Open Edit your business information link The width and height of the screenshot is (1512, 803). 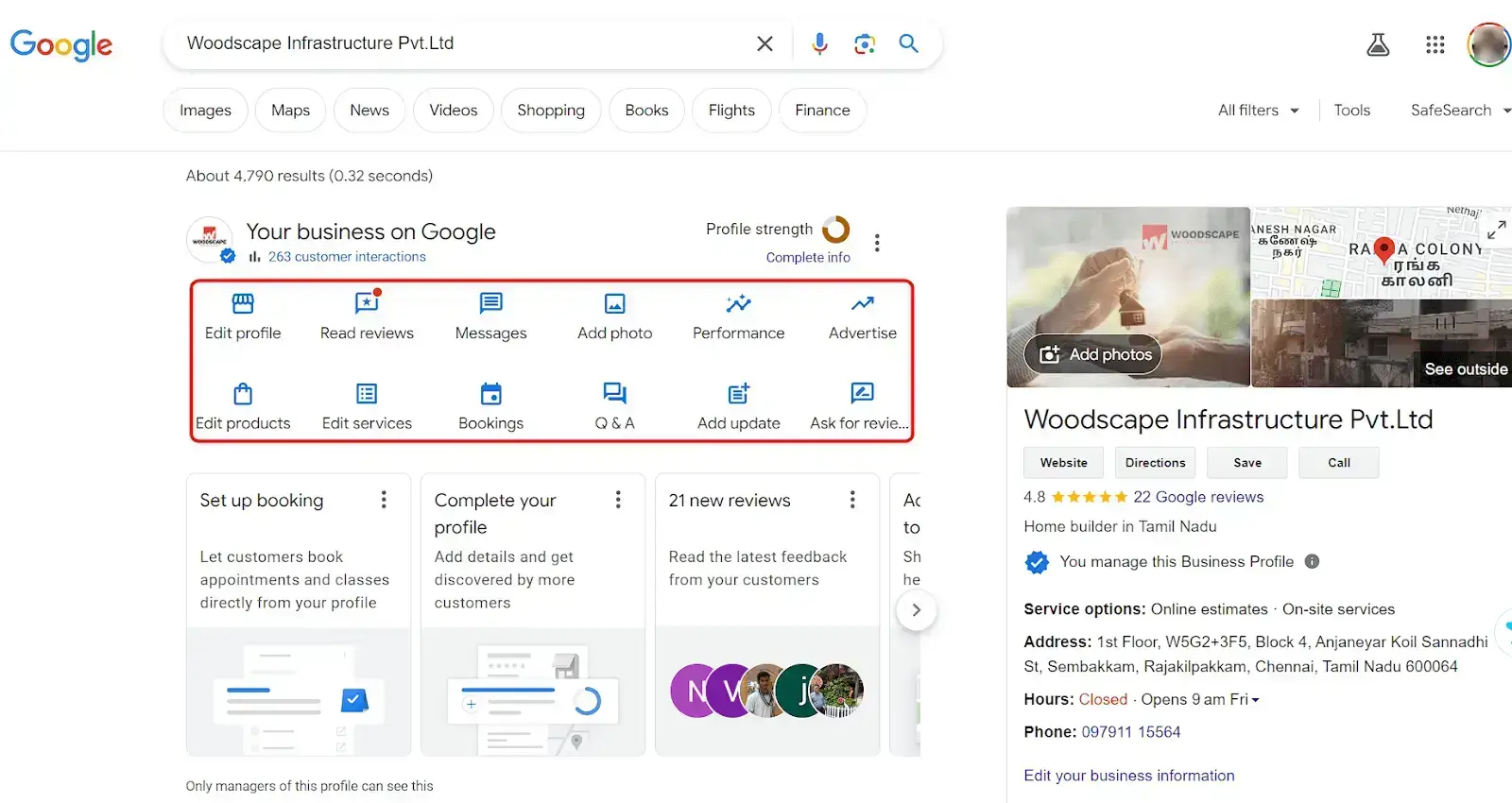1129,776
